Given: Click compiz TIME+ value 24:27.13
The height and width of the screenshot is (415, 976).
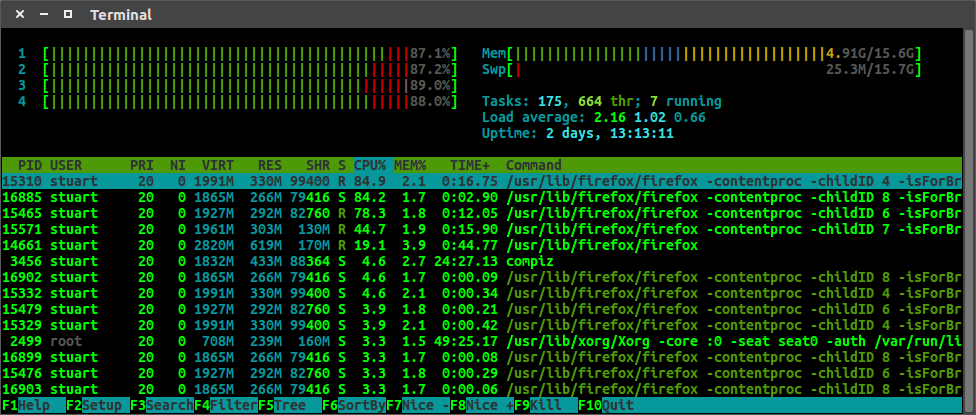Looking at the screenshot, I should (466, 261).
